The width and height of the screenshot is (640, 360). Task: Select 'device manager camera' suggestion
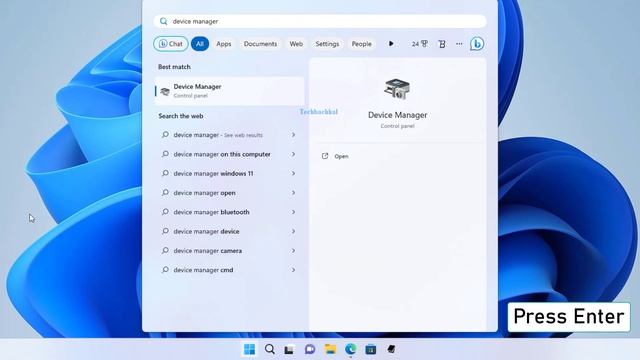(x=228, y=251)
